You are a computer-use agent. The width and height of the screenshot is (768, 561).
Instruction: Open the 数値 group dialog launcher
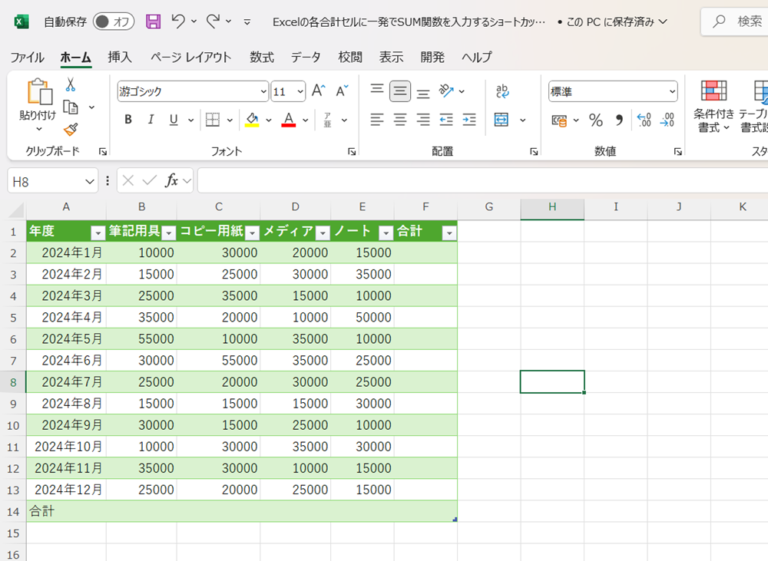[x=678, y=152]
